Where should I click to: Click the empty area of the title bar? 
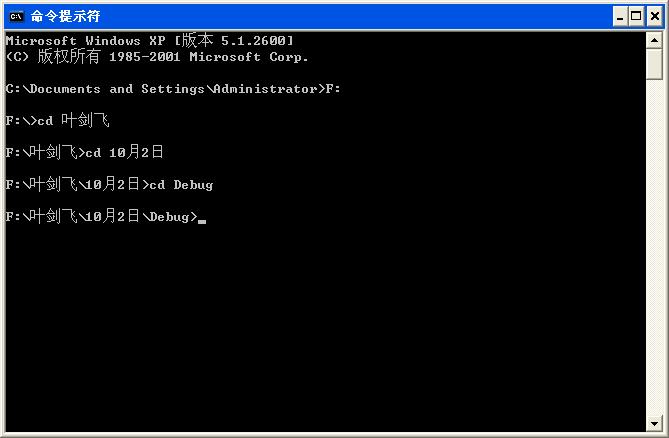click(x=350, y=16)
